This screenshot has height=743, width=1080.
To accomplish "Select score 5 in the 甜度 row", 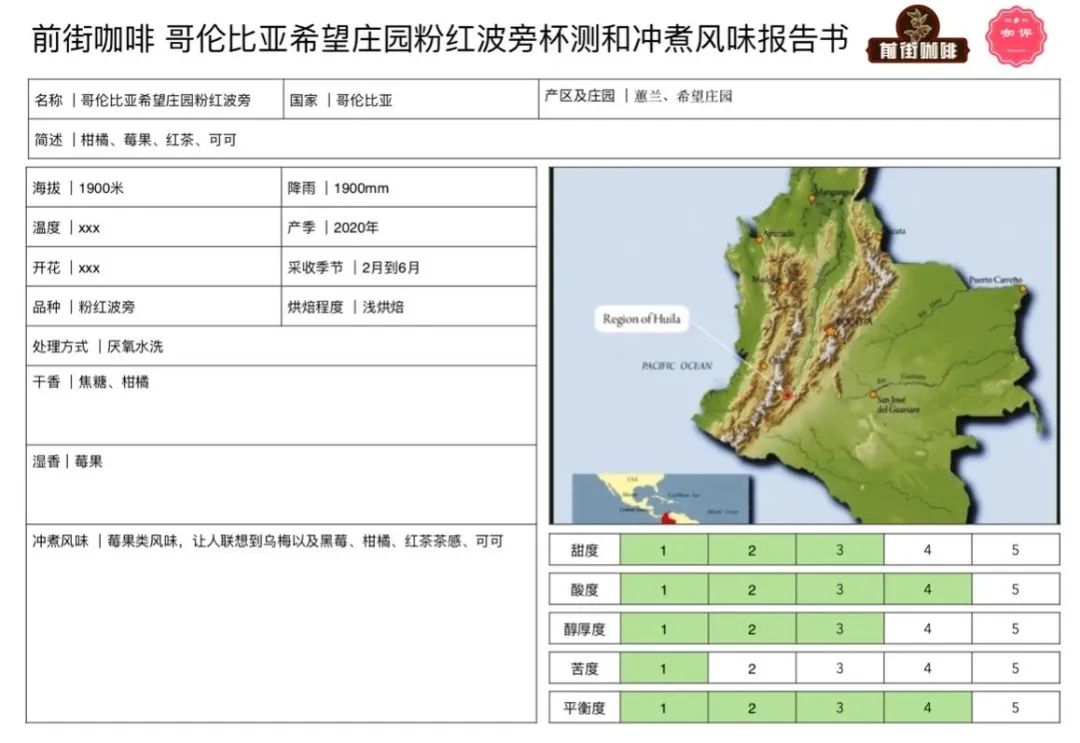I will pos(1015,550).
